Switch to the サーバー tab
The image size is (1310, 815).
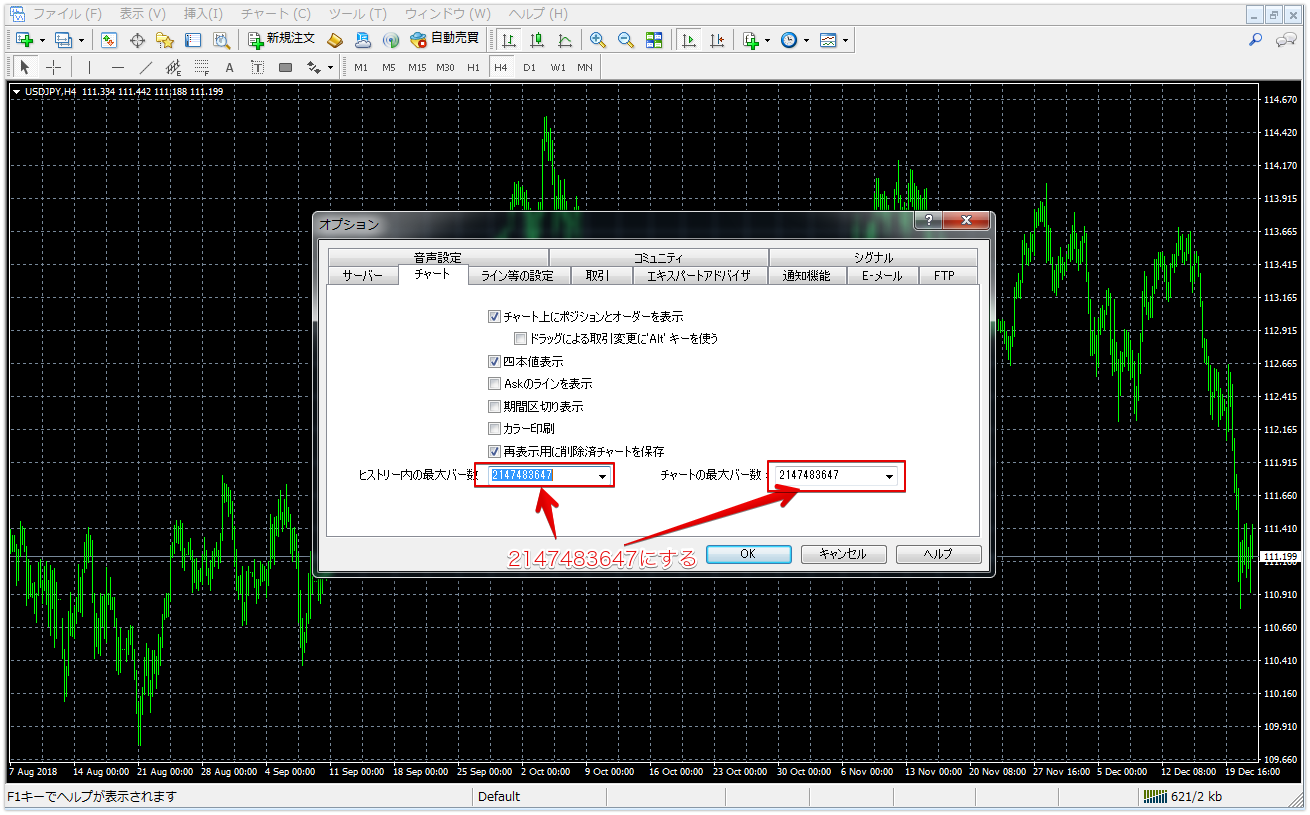362,275
